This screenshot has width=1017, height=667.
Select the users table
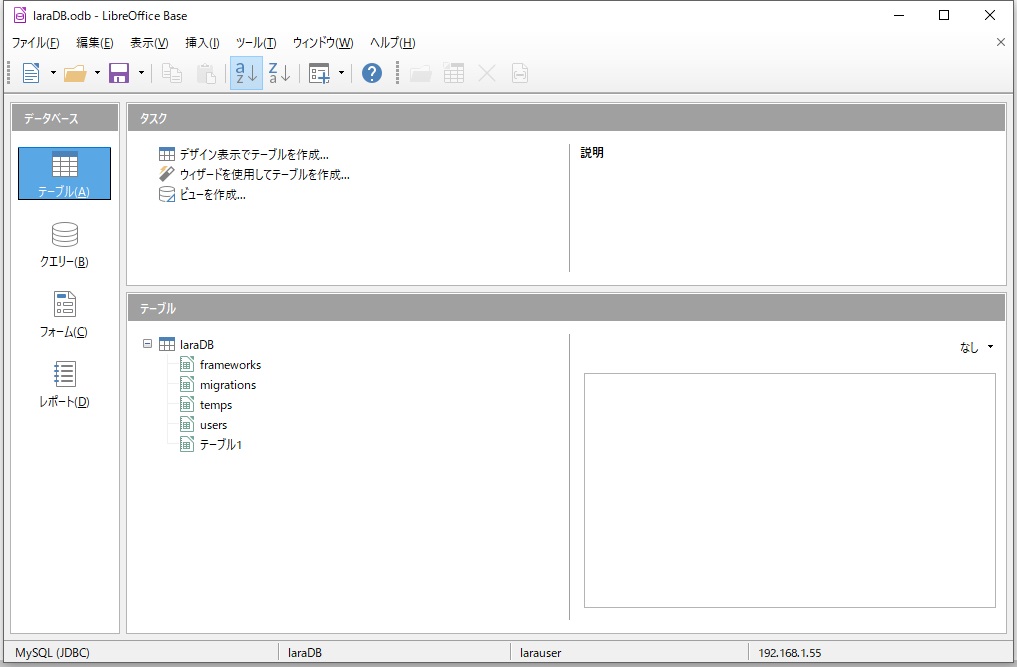[x=213, y=425]
